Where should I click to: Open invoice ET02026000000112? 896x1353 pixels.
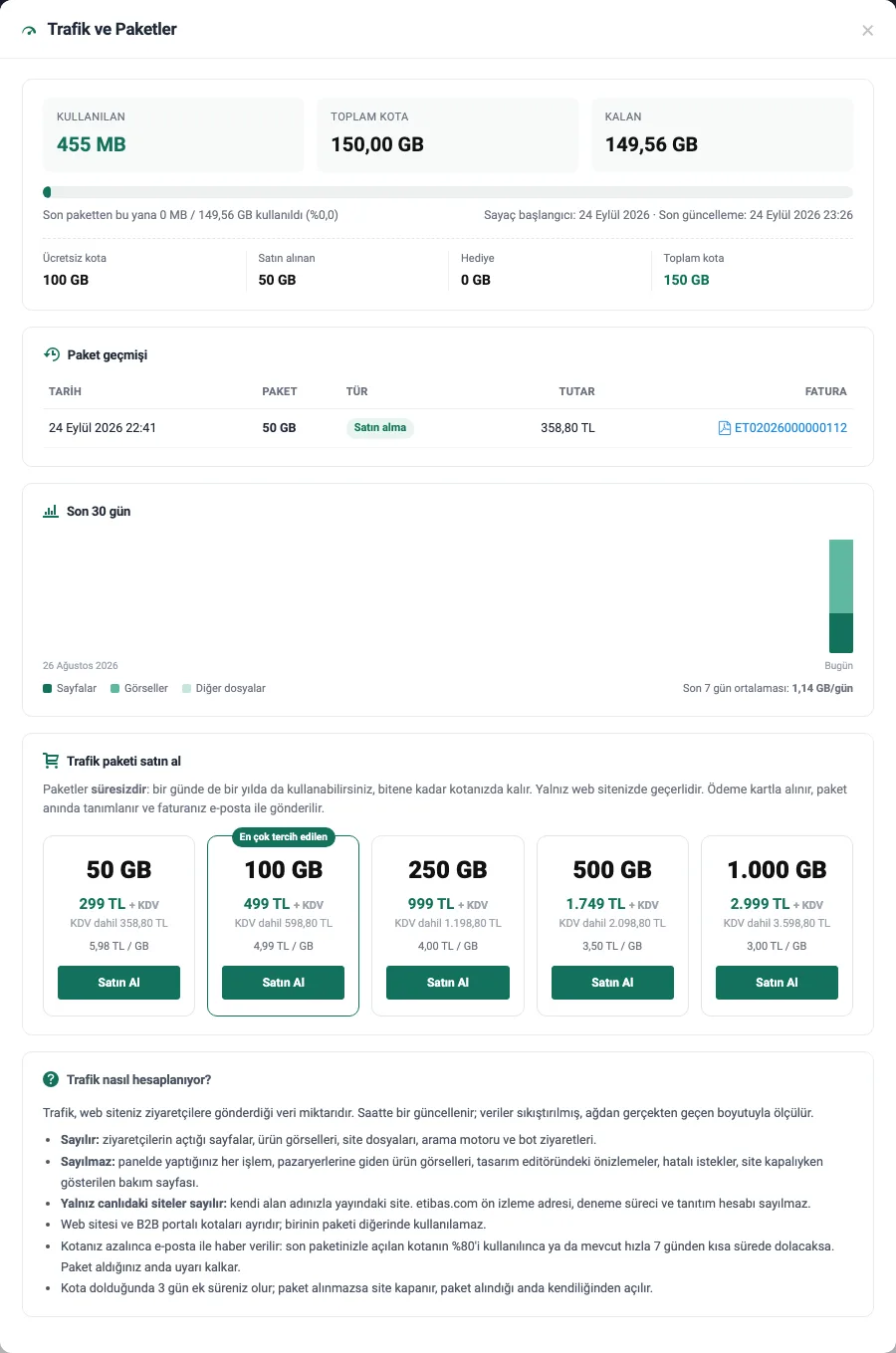(790, 428)
